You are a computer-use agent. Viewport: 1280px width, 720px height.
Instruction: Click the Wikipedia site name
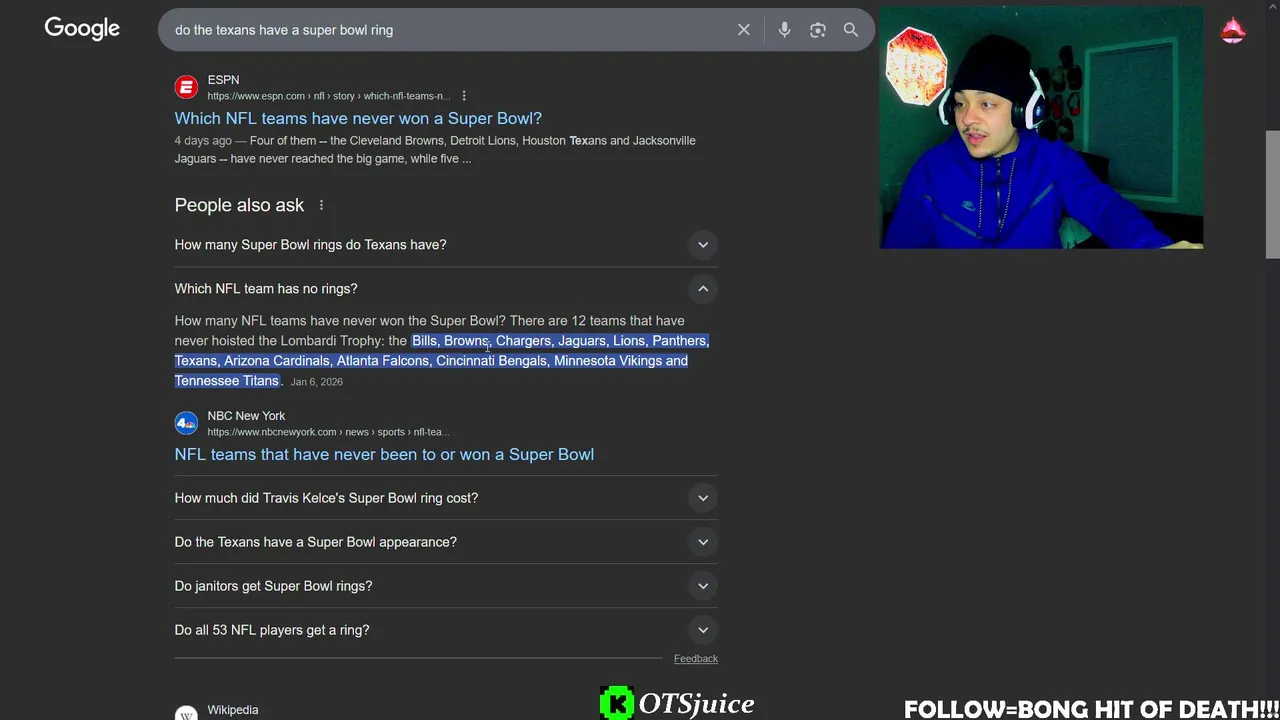click(x=233, y=710)
